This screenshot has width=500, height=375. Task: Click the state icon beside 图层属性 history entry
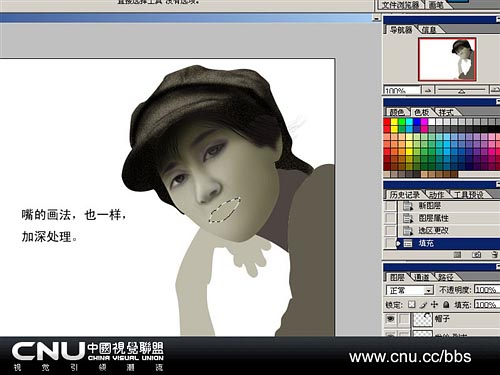click(x=408, y=218)
